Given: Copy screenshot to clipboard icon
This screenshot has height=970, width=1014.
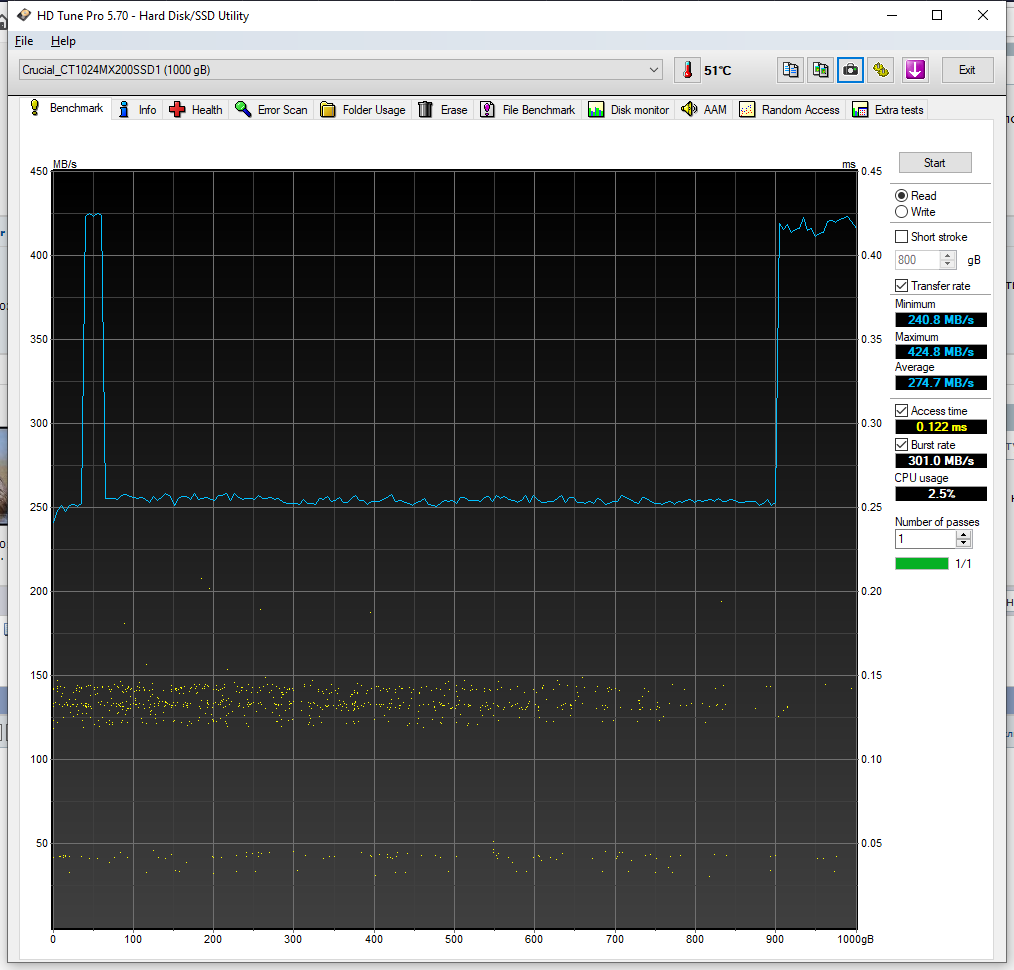Looking at the screenshot, I should pyautogui.click(x=820, y=70).
